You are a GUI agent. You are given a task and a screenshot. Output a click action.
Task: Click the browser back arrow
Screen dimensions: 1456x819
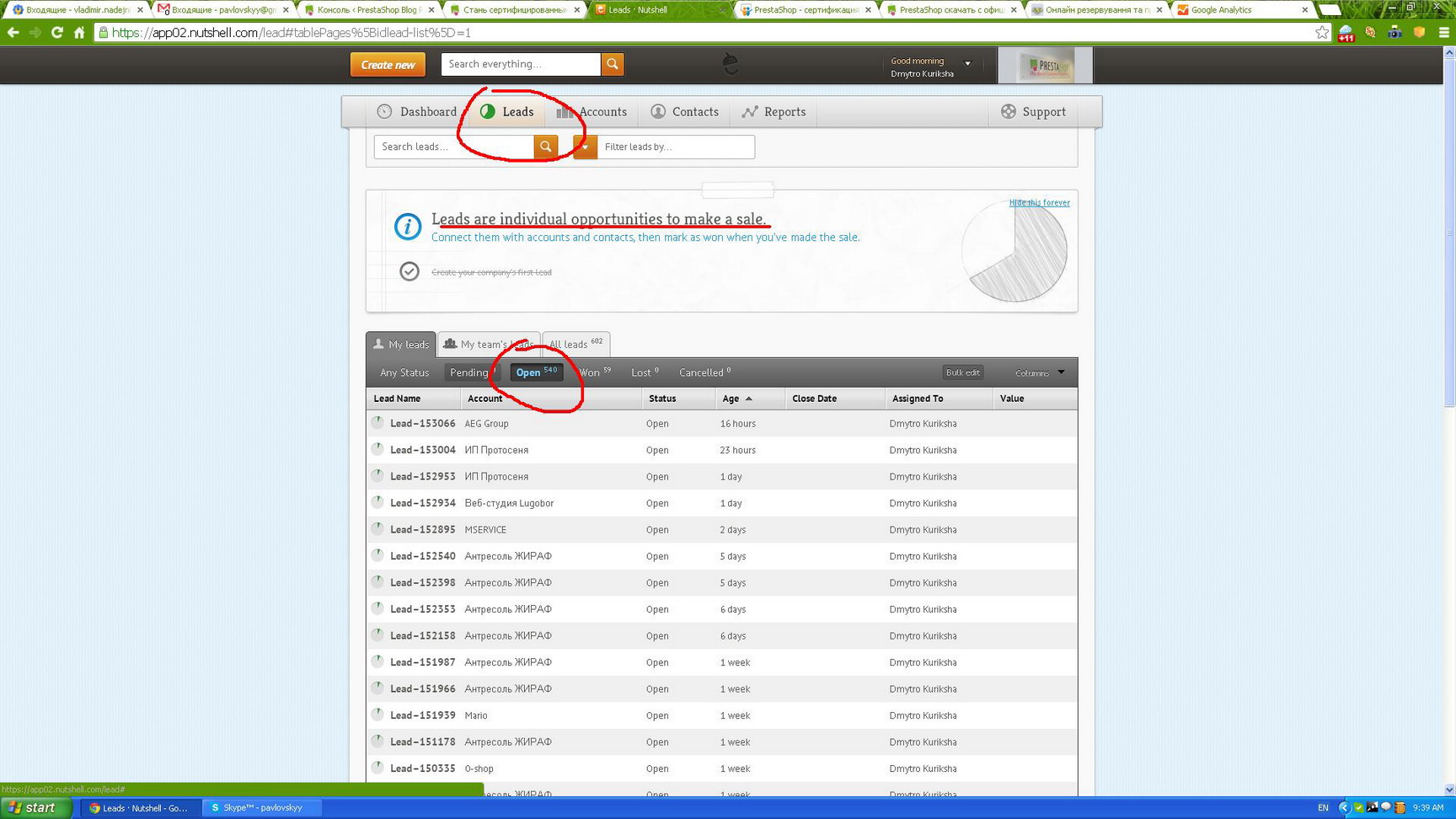13,33
